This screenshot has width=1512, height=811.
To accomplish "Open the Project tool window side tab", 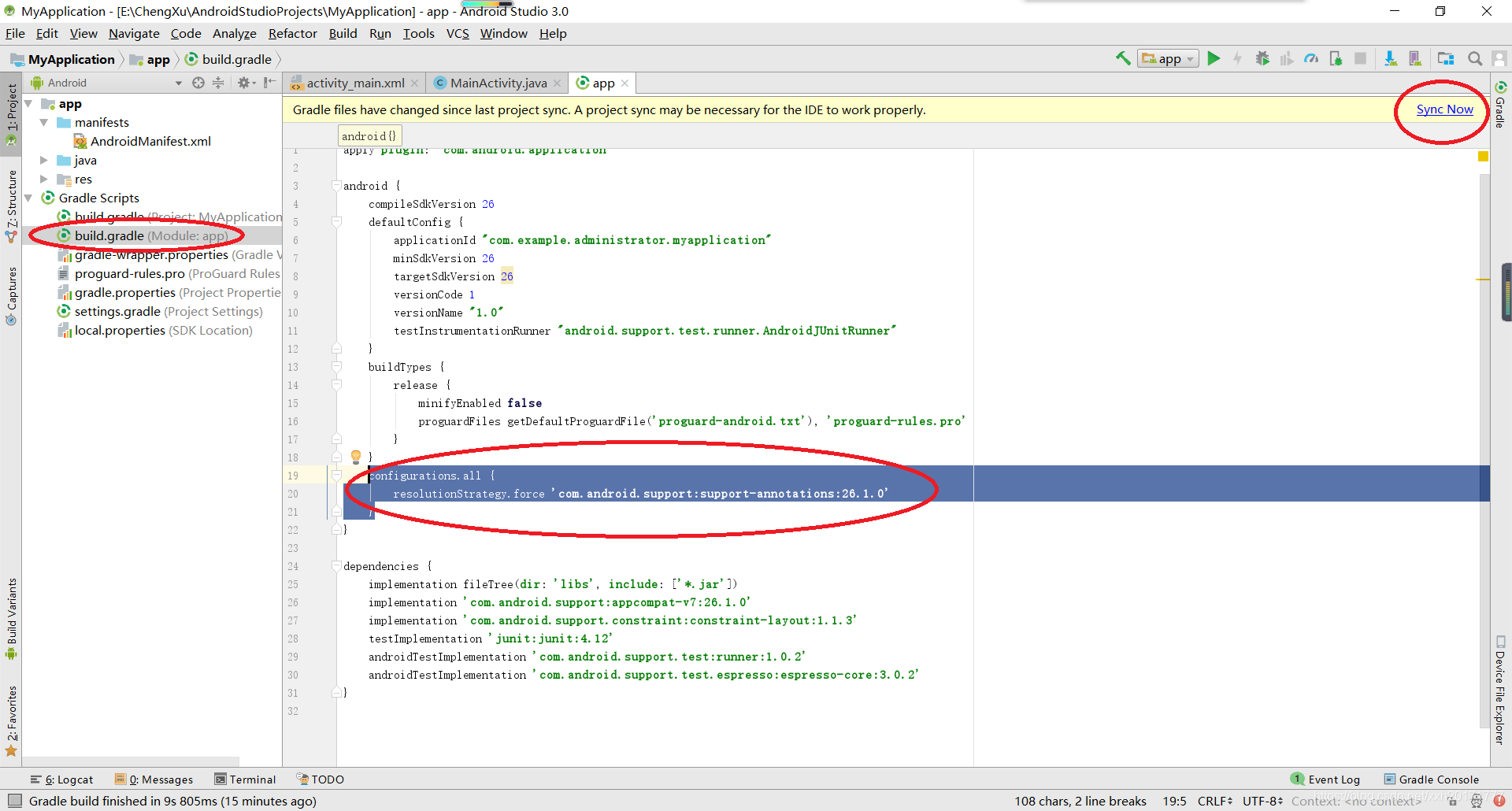I will (11, 115).
